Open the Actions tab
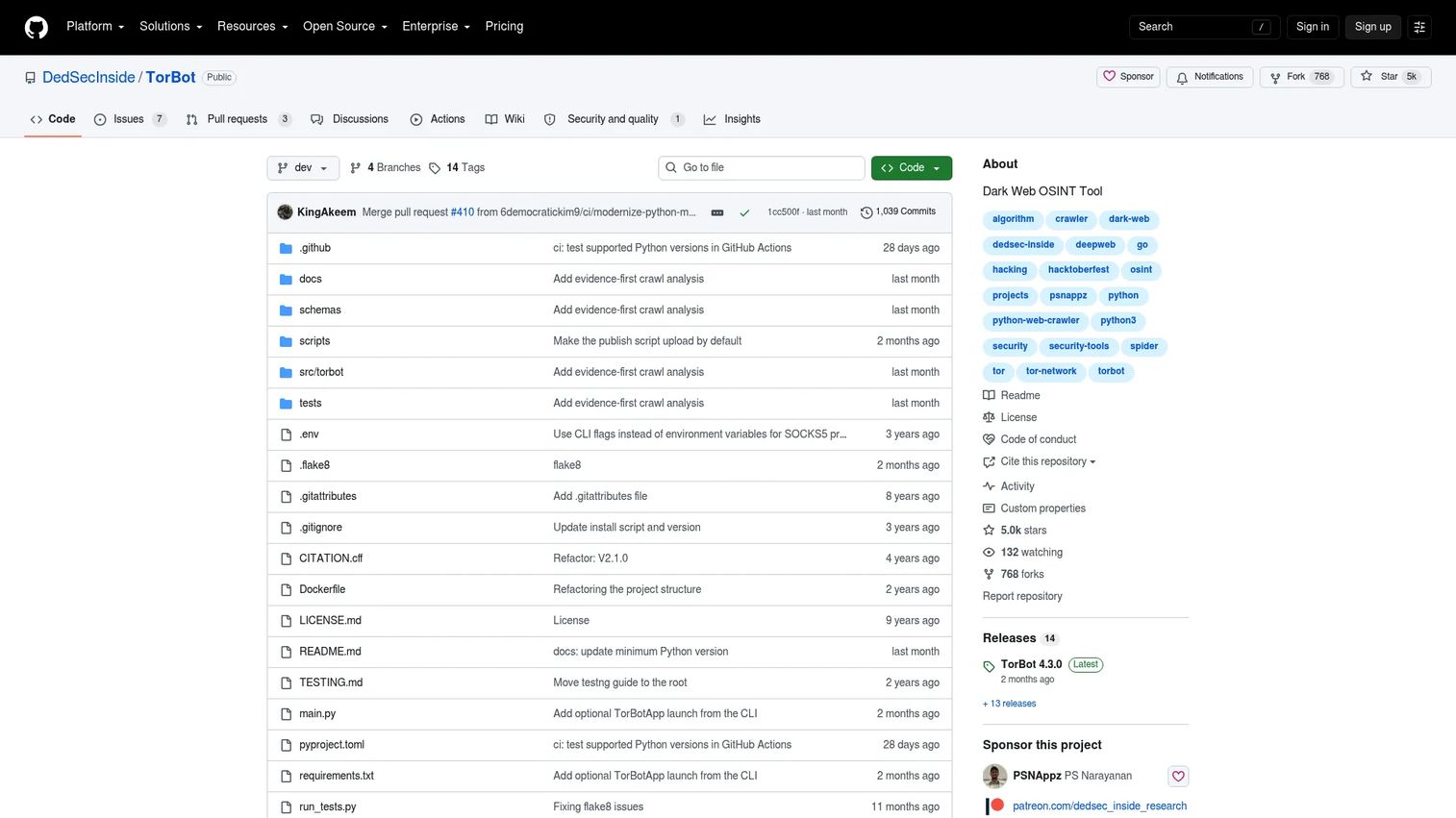The height and width of the screenshot is (818, 1456). click(438, 119)
